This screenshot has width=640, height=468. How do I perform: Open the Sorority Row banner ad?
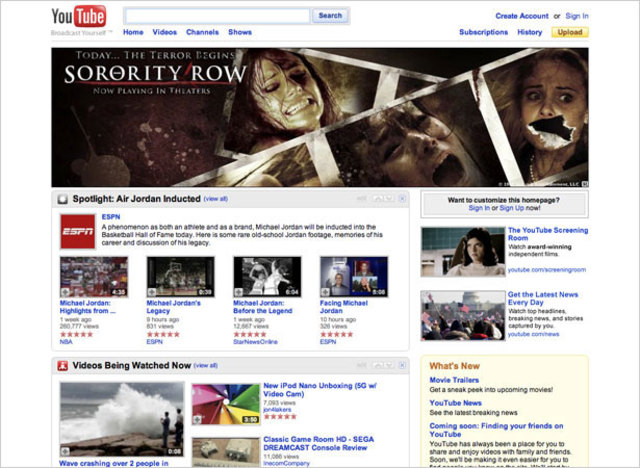320,118
